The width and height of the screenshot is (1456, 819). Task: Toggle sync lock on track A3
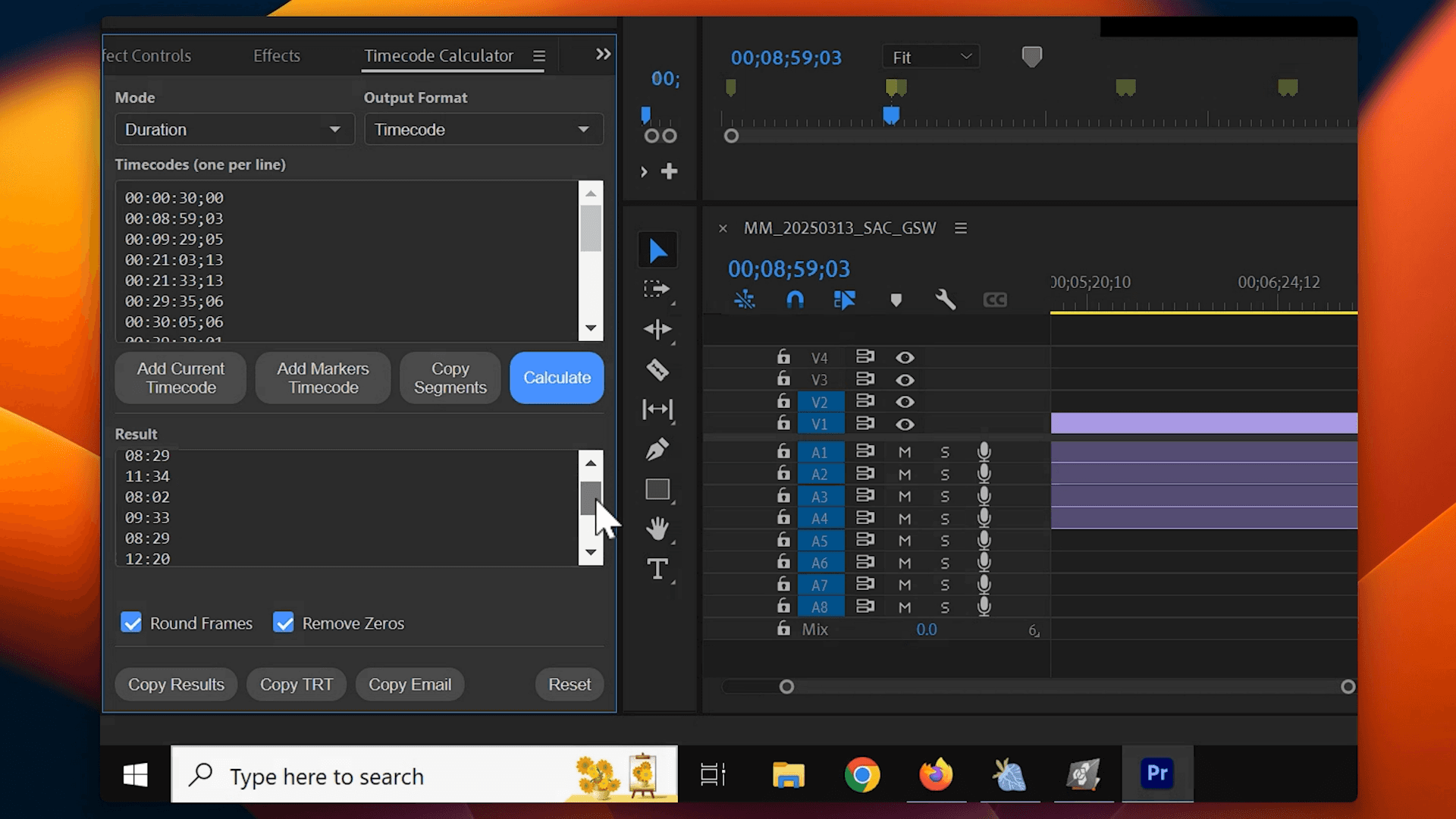(x=864, y=496)
